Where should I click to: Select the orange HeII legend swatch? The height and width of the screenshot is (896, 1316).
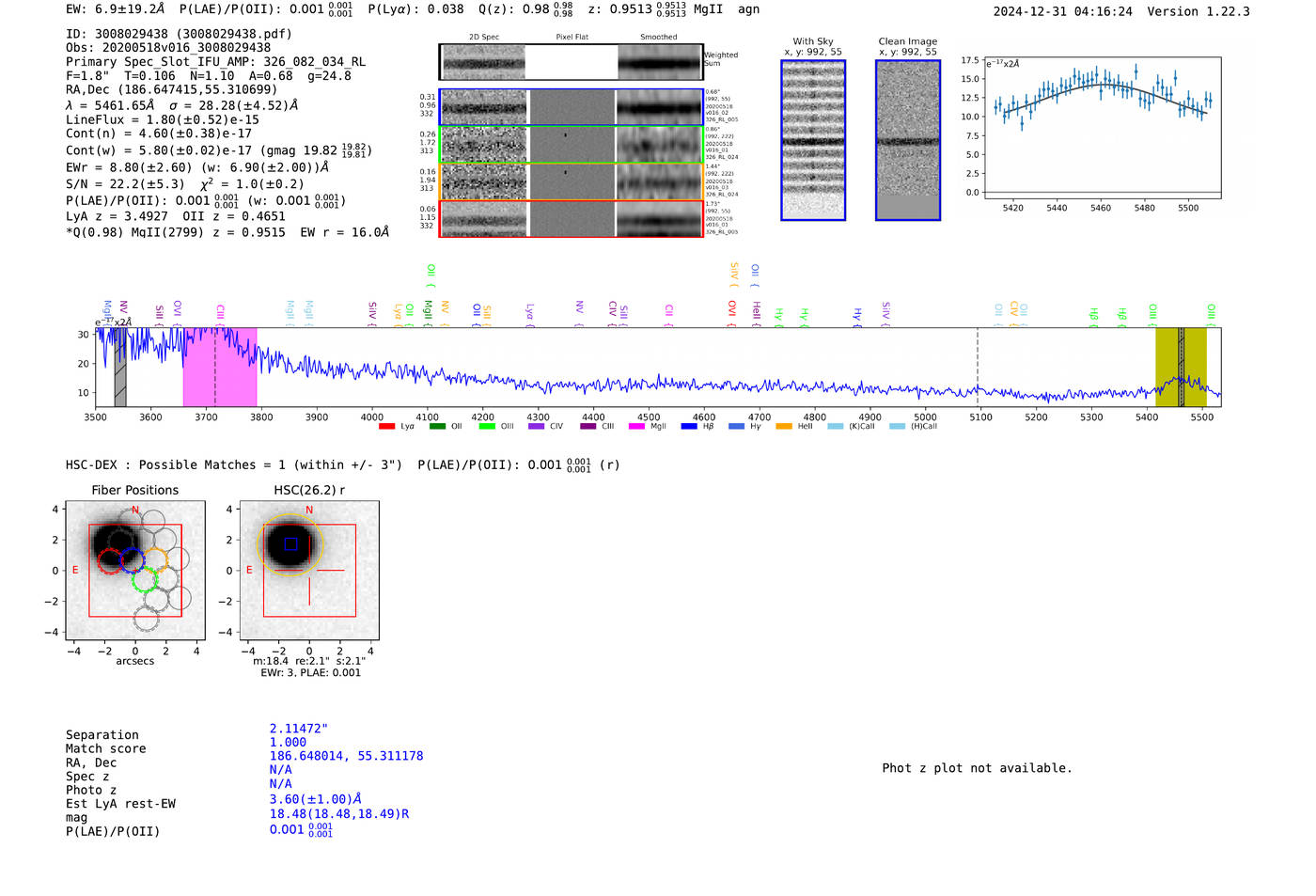click(x=784, y=427)
